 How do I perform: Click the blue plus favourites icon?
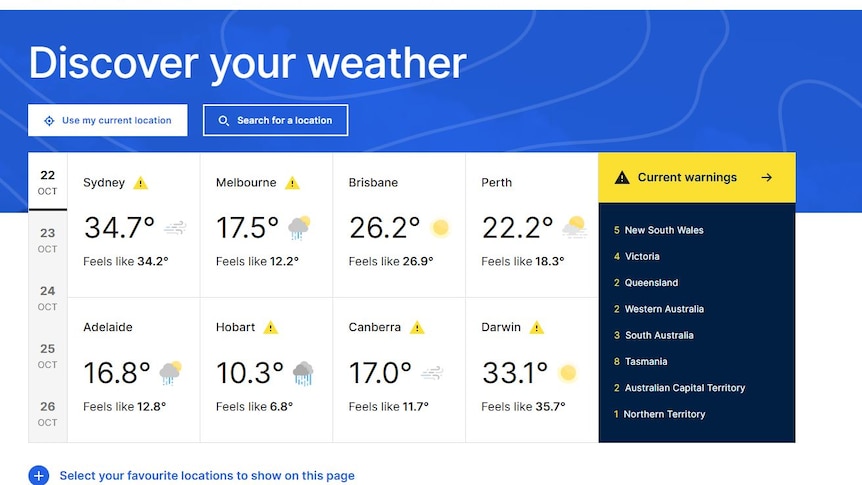39,476
